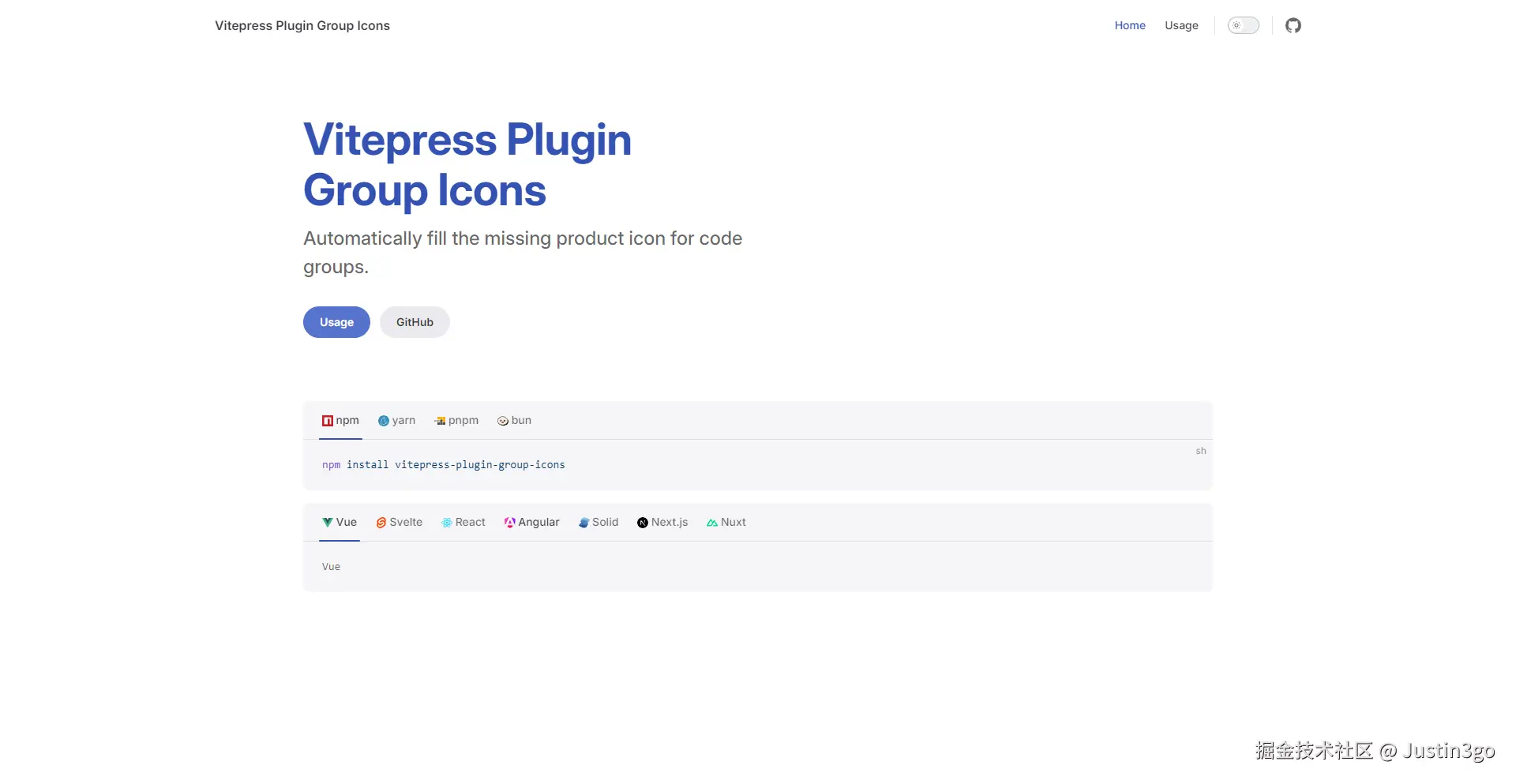Click the Solid logo icon
The width and height of the screenshot is (1516, 784).
pos(584,523)
